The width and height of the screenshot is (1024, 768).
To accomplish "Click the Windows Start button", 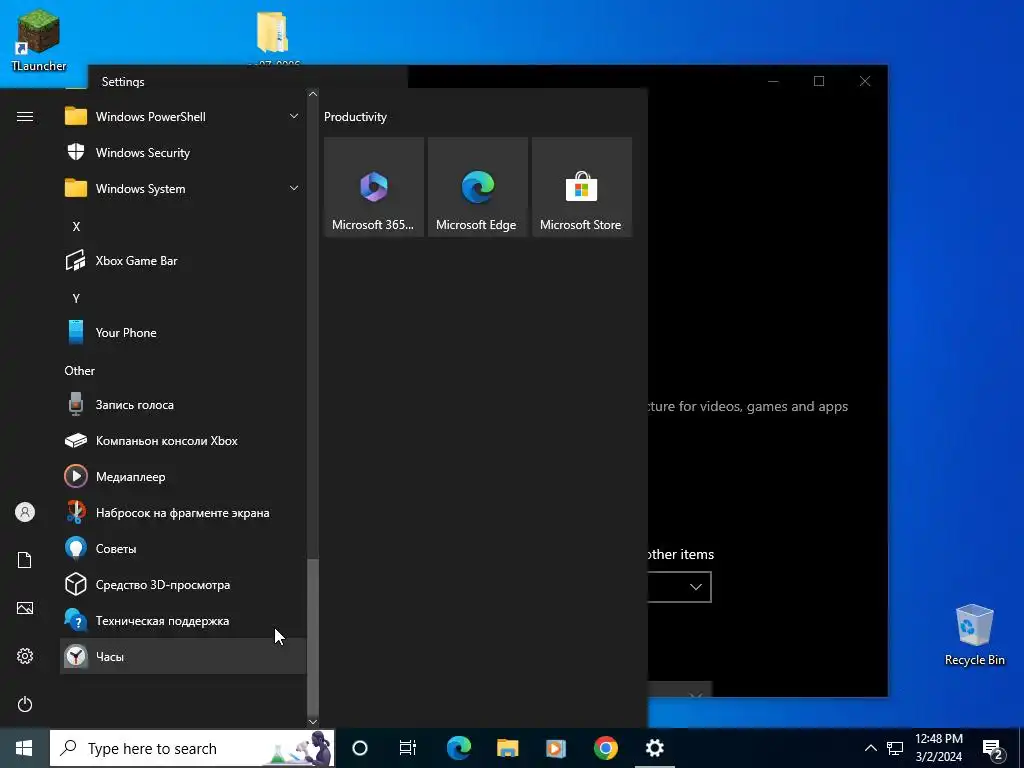I will click(24, 748).
